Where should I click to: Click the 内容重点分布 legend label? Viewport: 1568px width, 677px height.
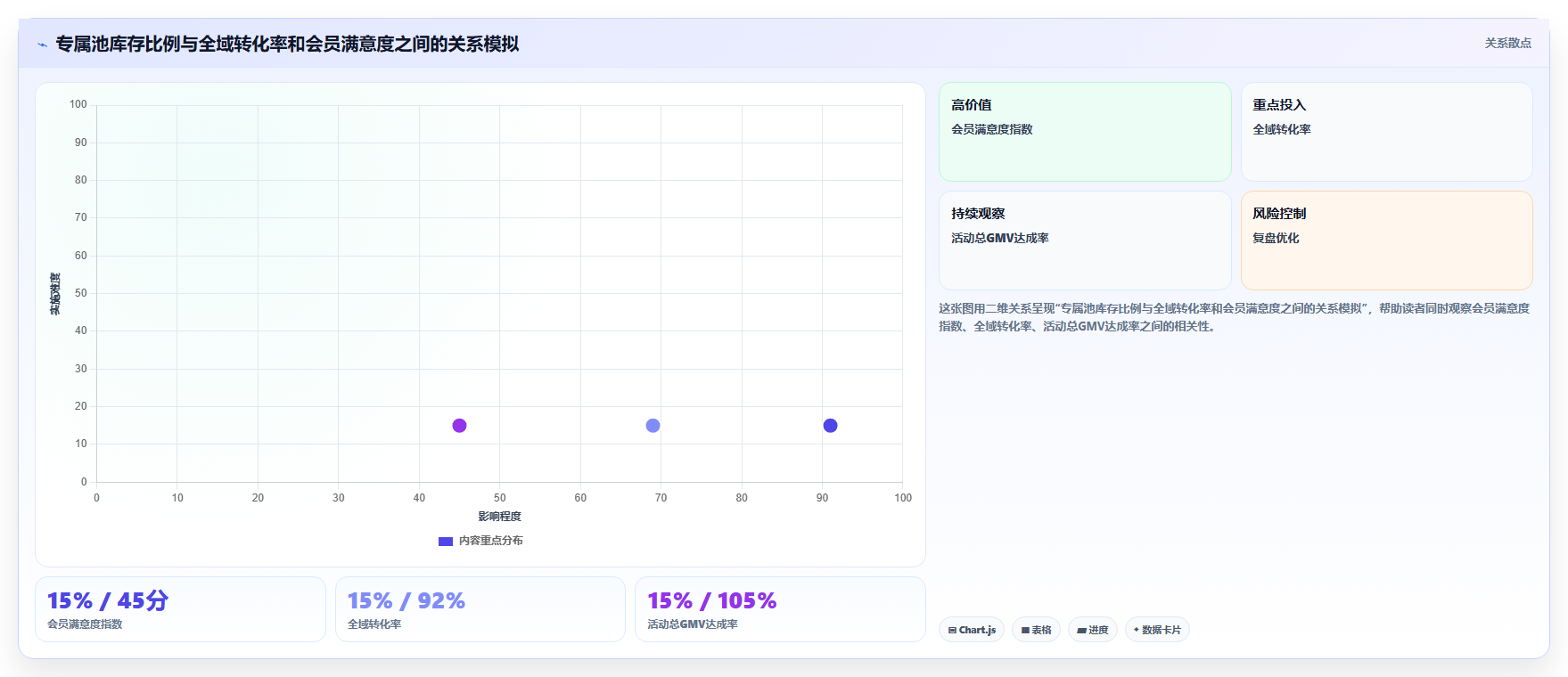[491, 541]
